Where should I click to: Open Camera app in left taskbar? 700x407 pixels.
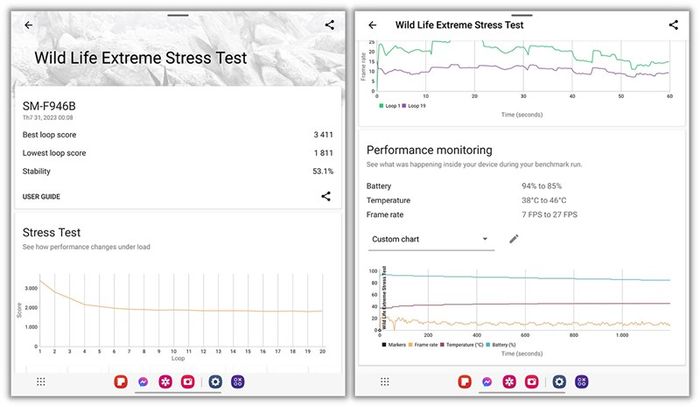pyautogui.click(x=188, y=382)
